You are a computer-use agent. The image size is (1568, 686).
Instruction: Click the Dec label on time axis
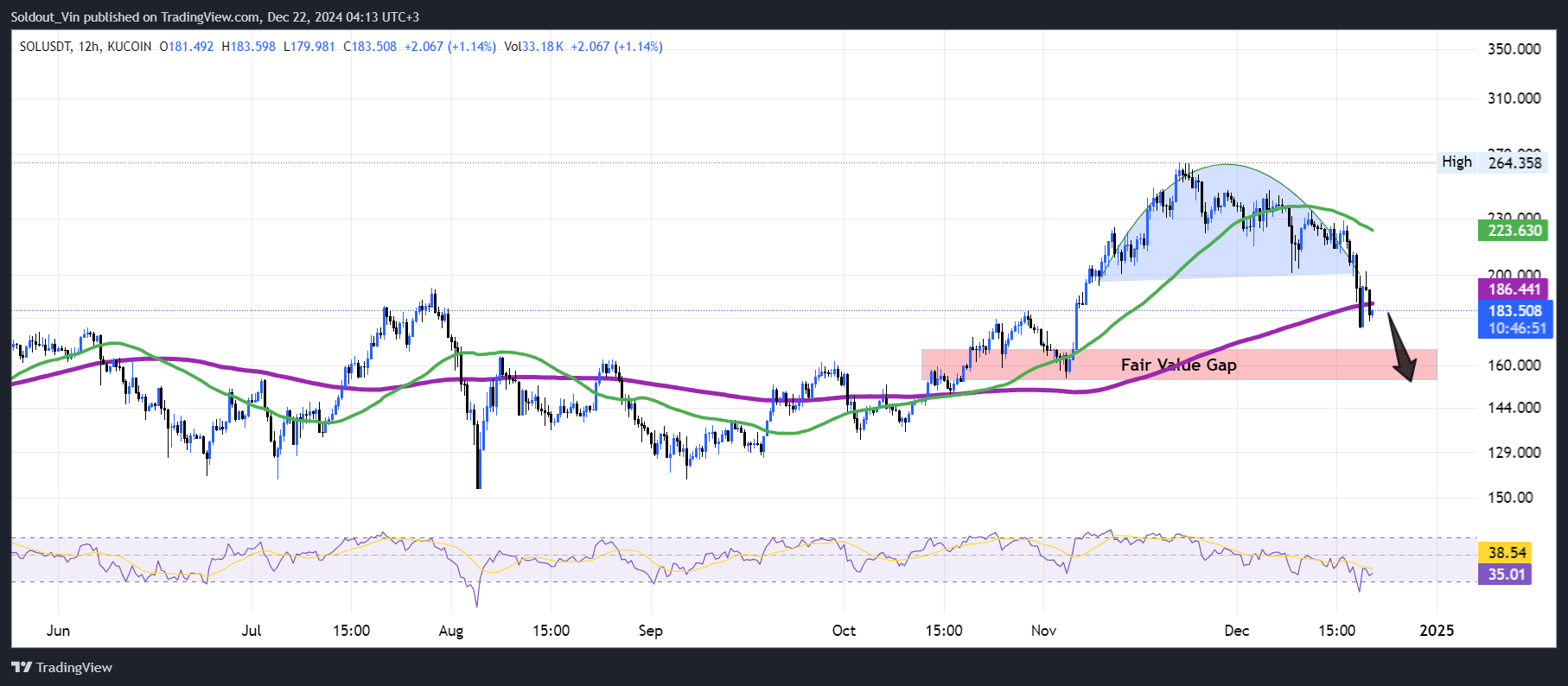(x=1237, y=630)
